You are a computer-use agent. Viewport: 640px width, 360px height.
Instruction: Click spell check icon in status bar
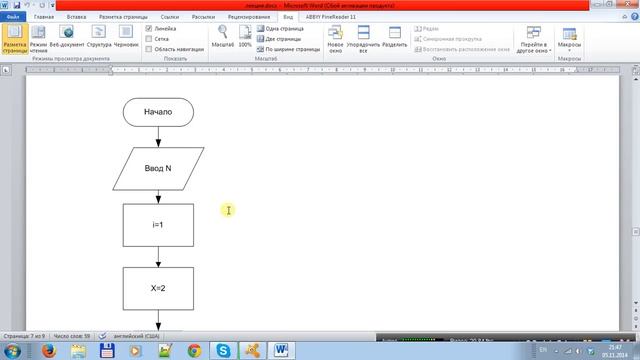pyautogui.click(x=102, y=336)
